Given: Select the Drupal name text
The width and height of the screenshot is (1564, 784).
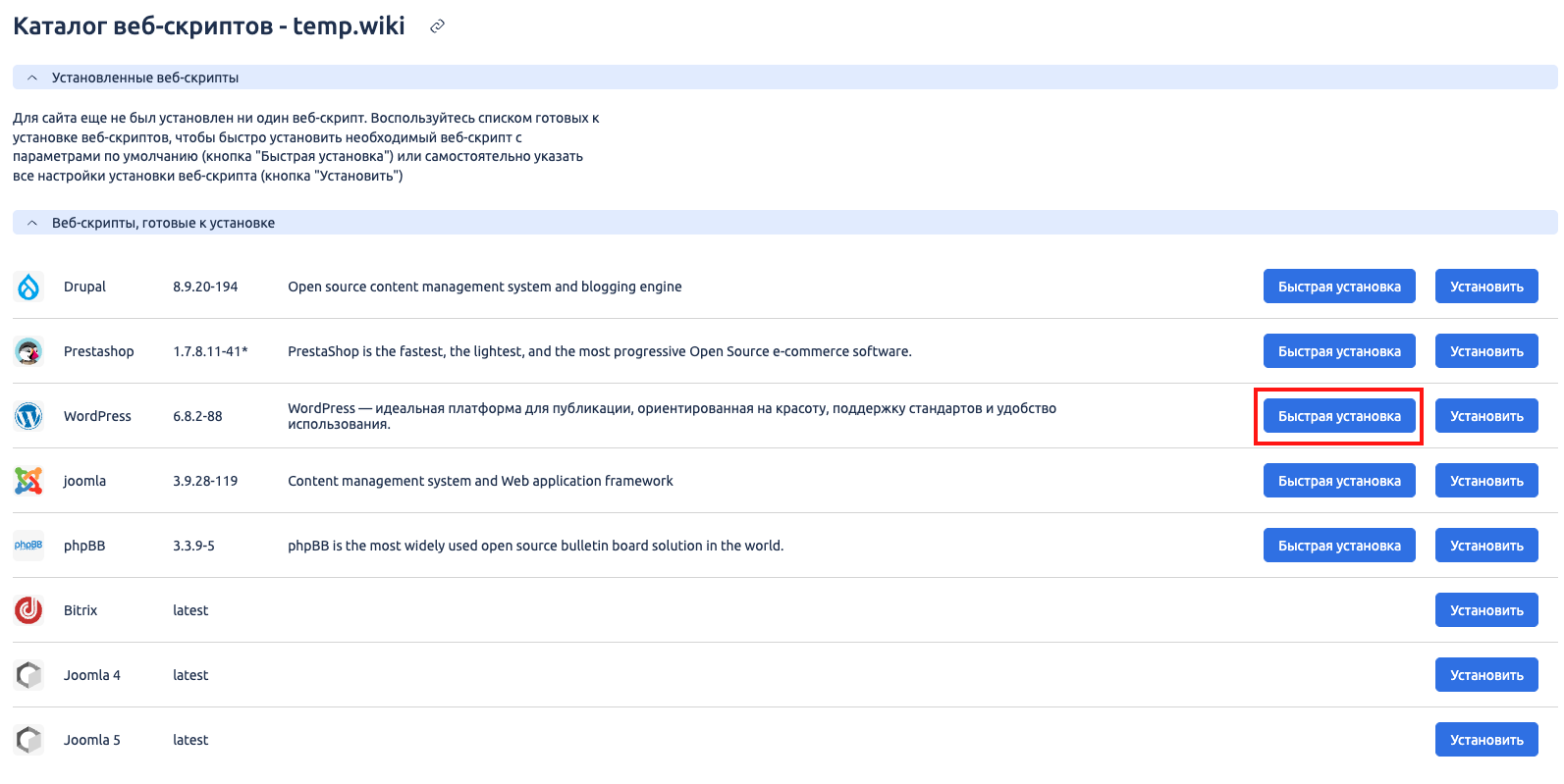Looking at the screenshot, I should 84,287.
